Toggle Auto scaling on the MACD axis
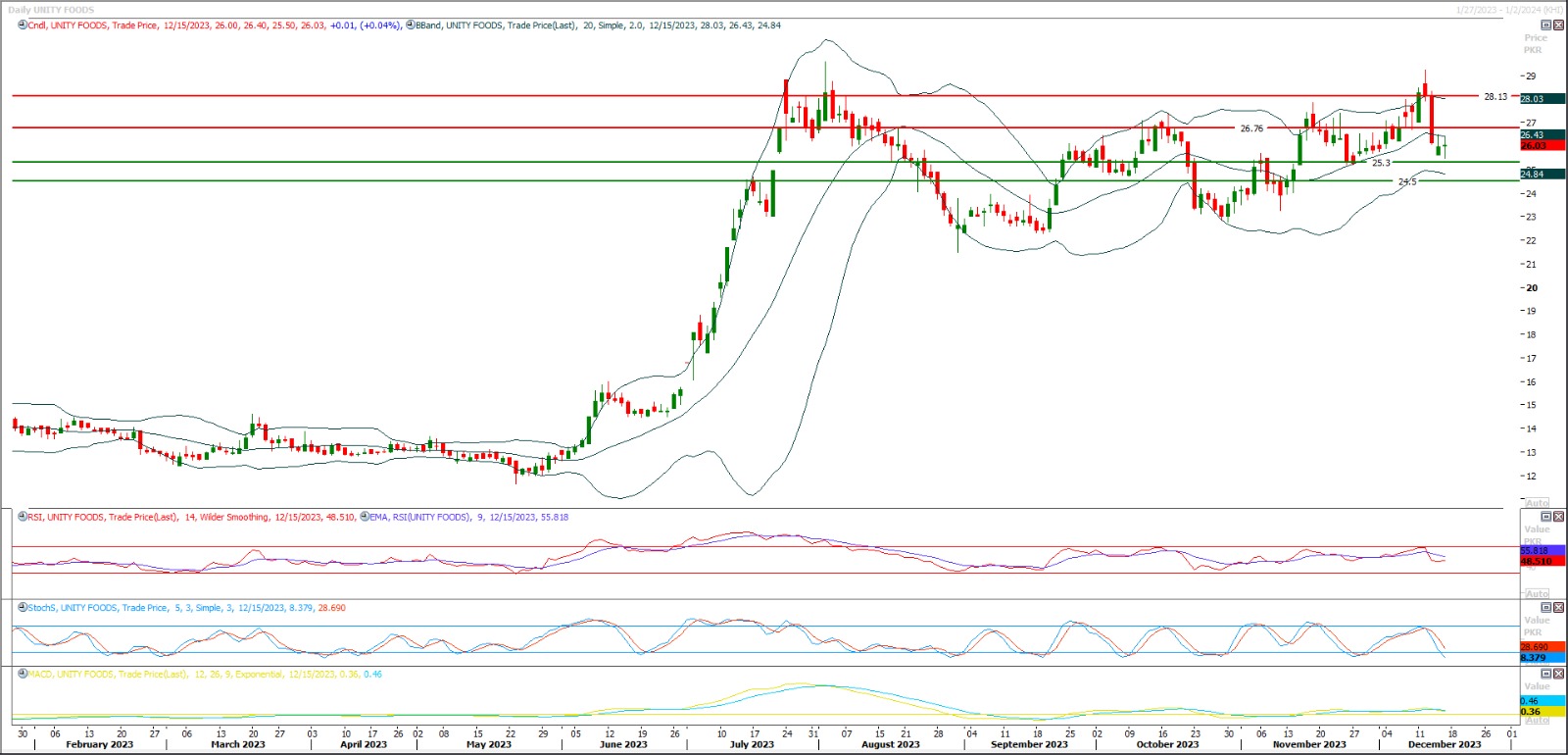 click(x=1538, y=721)
